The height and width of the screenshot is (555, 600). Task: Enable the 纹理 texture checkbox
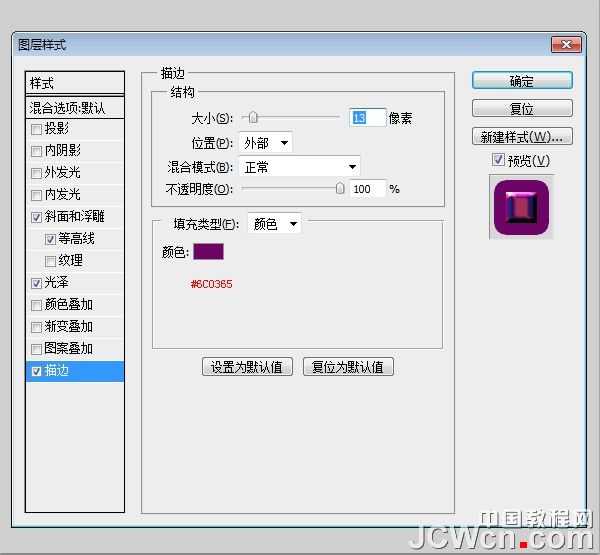[x=50, y=261]
